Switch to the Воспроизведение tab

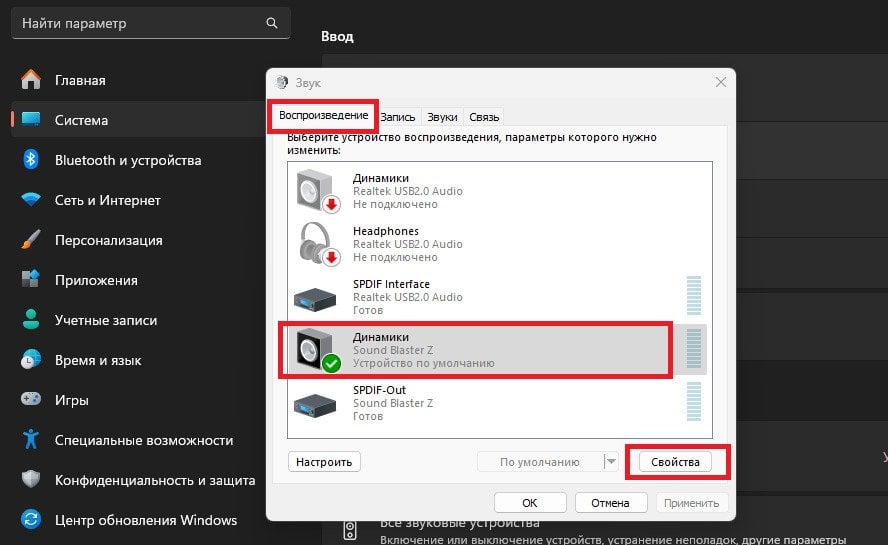323,116
